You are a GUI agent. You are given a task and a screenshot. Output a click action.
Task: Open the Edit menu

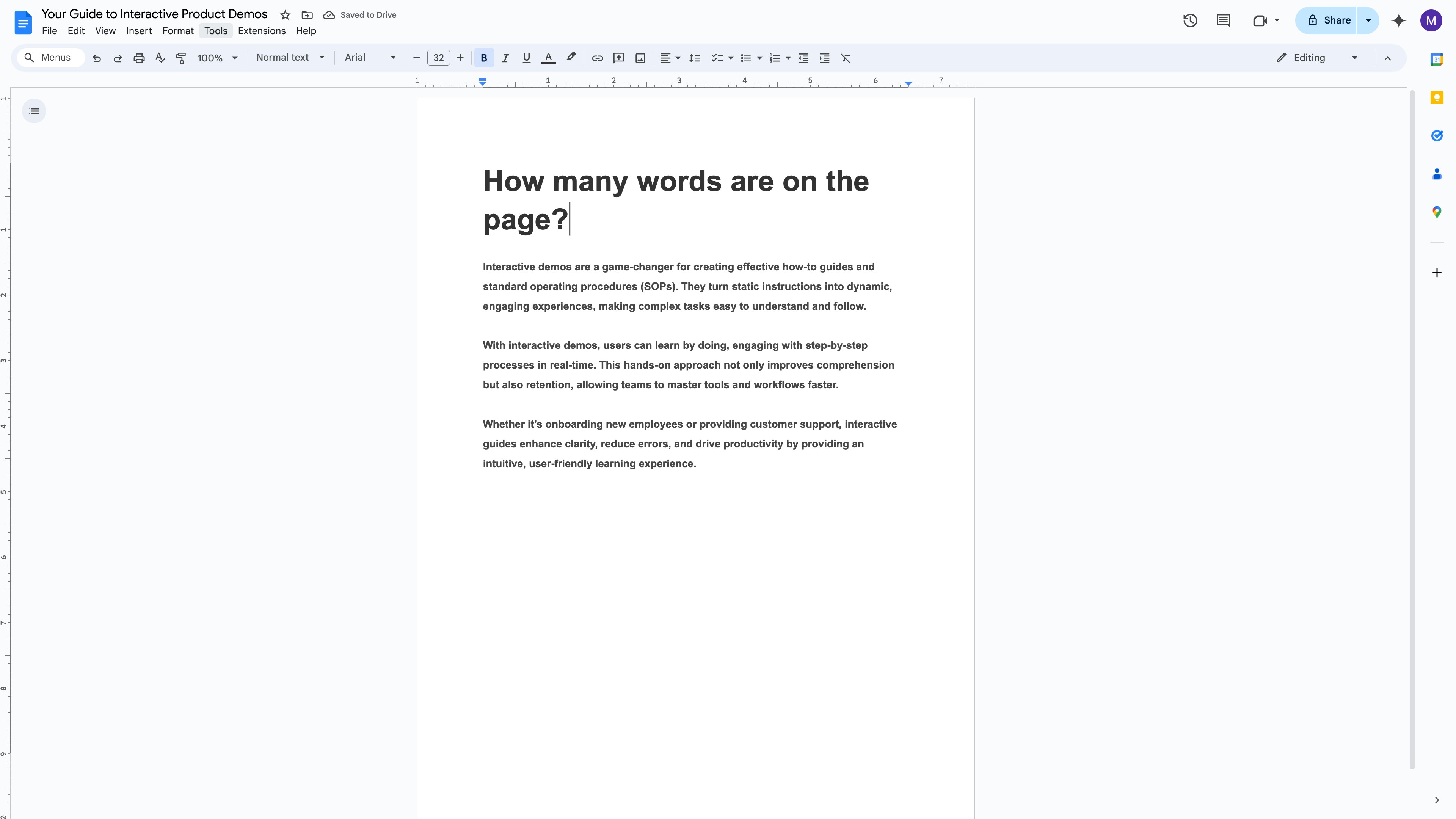click(x=76, y=31)
